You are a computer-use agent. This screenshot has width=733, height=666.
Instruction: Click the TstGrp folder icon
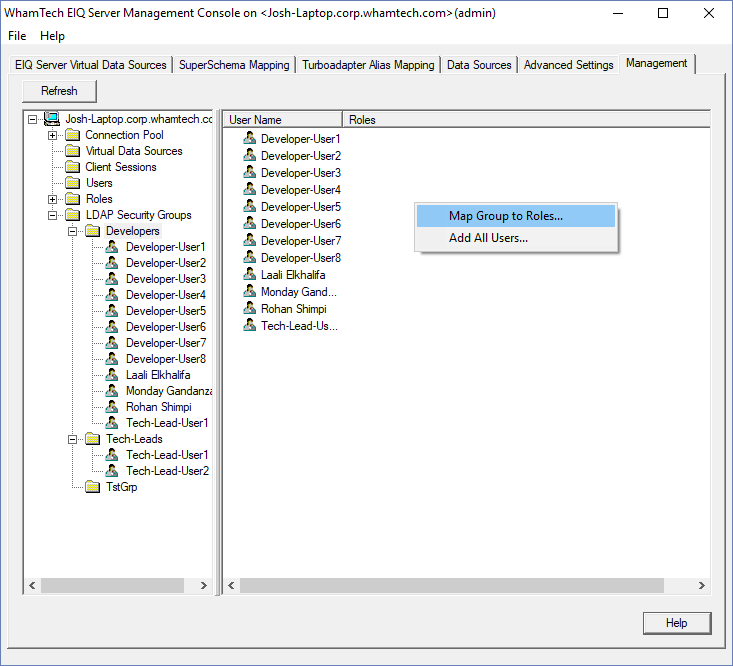point(92,487)
